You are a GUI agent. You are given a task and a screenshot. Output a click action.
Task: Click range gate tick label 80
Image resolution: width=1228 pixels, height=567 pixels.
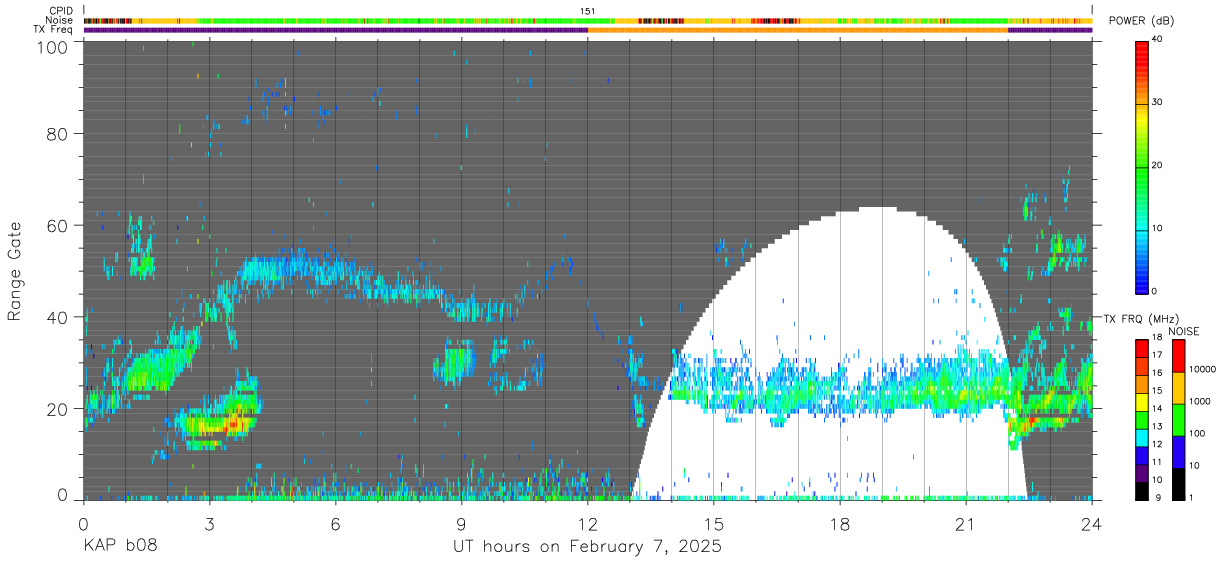click(x=57, y=134)
